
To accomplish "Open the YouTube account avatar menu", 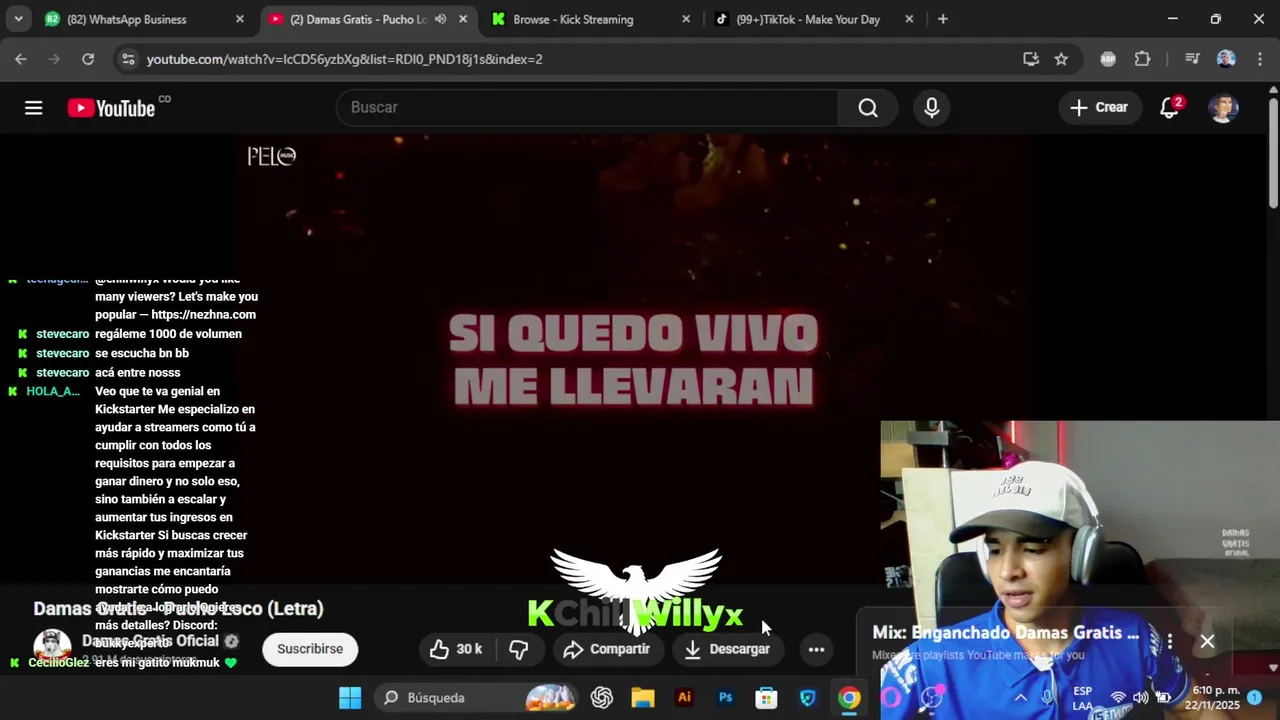I will coord(1223,108).
